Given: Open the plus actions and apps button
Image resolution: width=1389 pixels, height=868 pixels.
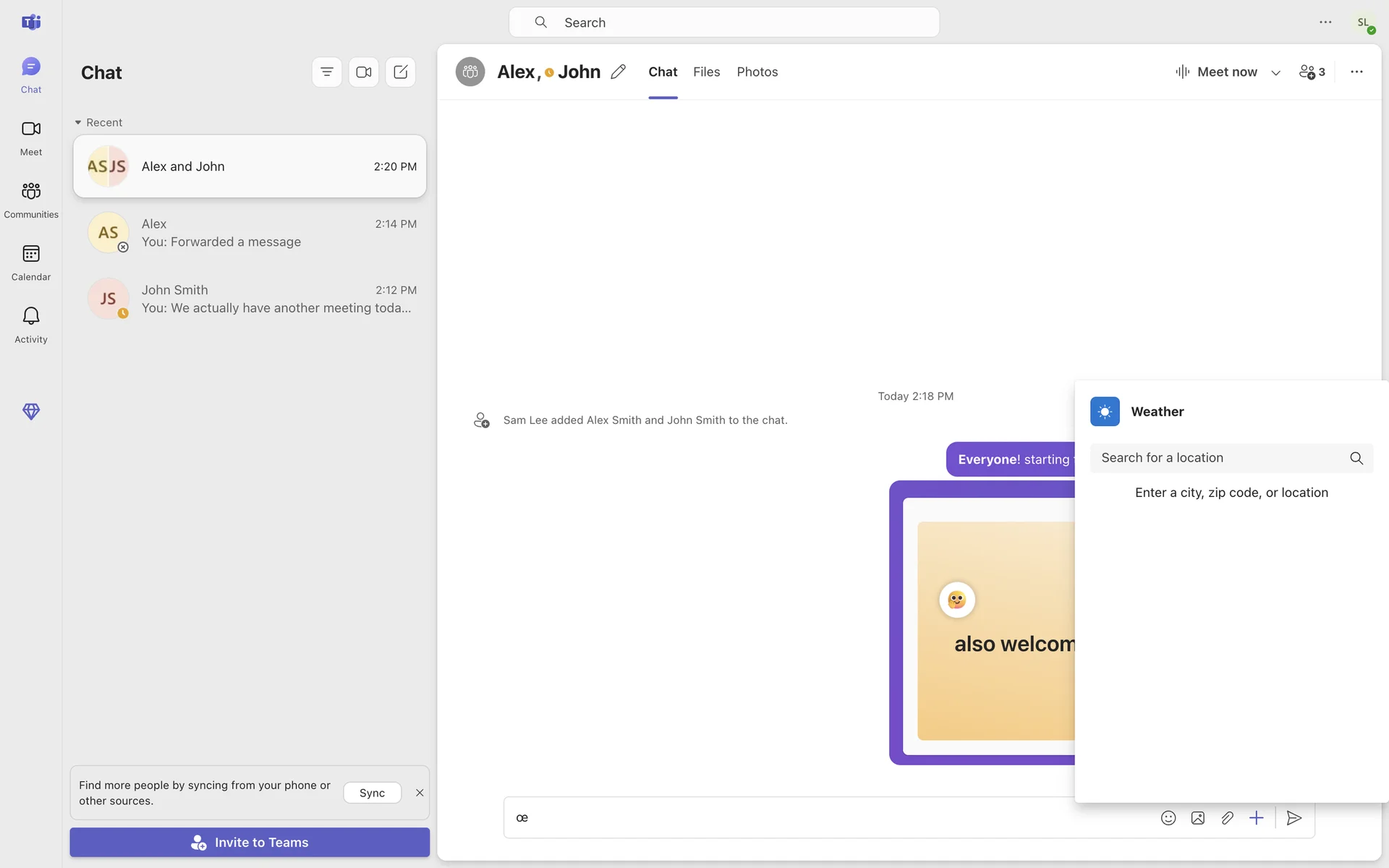Looking at the screenshot, I should 1256,818.
